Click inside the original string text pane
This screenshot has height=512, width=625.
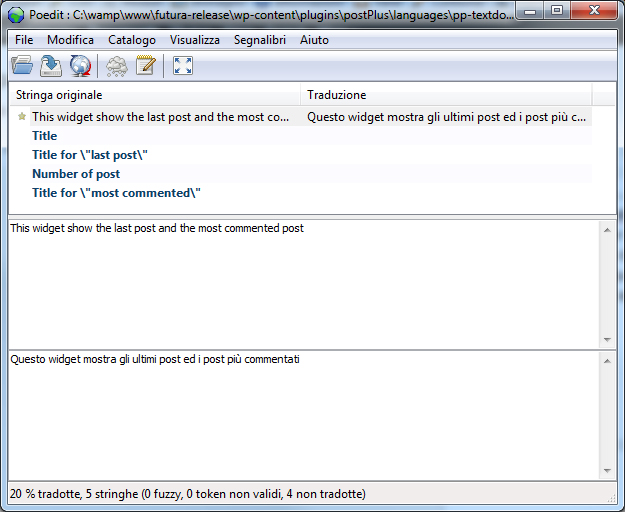click(x=304, y=284)
